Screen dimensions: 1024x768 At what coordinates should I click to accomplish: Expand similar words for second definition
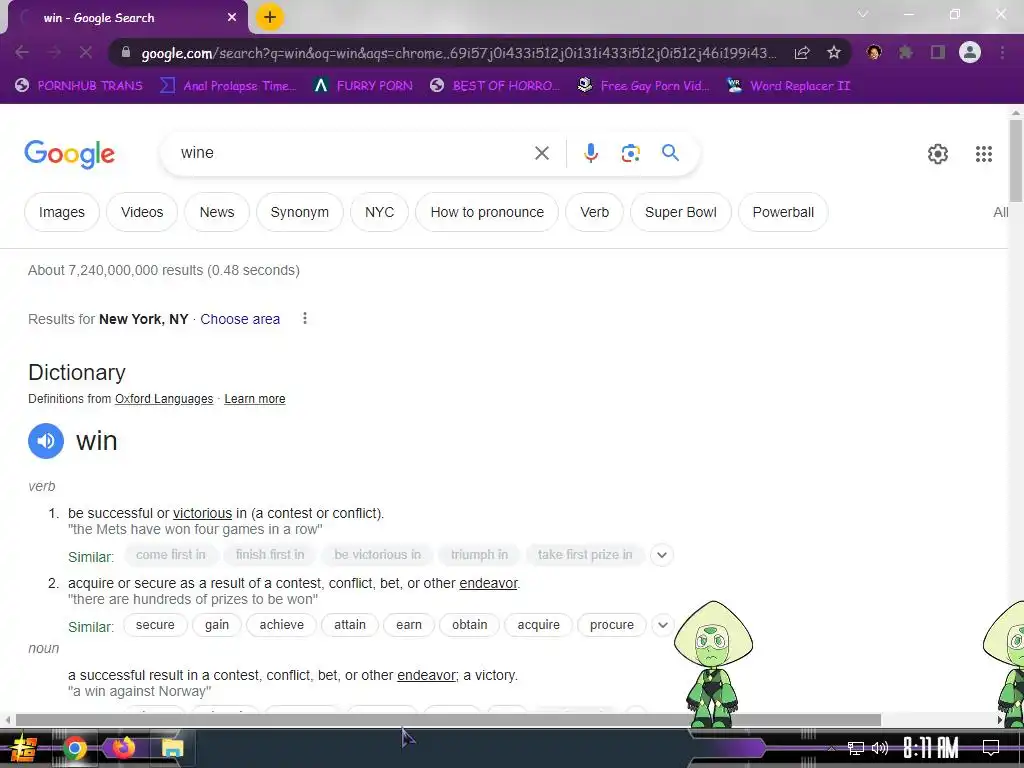[662, 625]
